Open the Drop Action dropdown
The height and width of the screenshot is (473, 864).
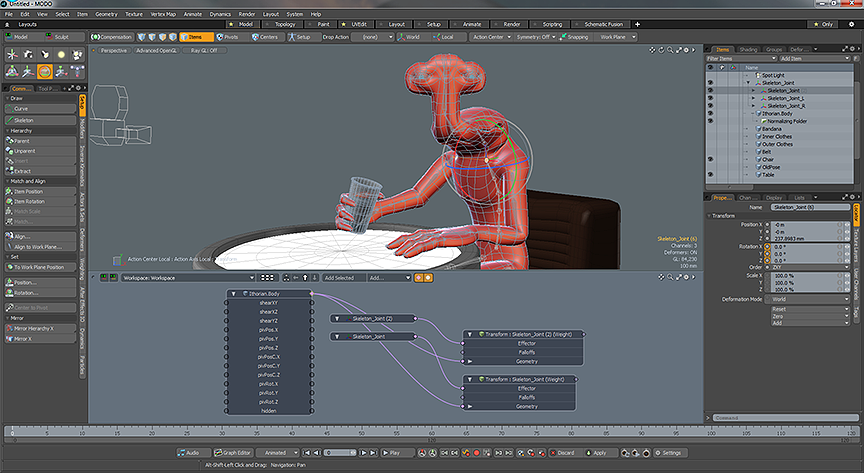pos(372,37)
